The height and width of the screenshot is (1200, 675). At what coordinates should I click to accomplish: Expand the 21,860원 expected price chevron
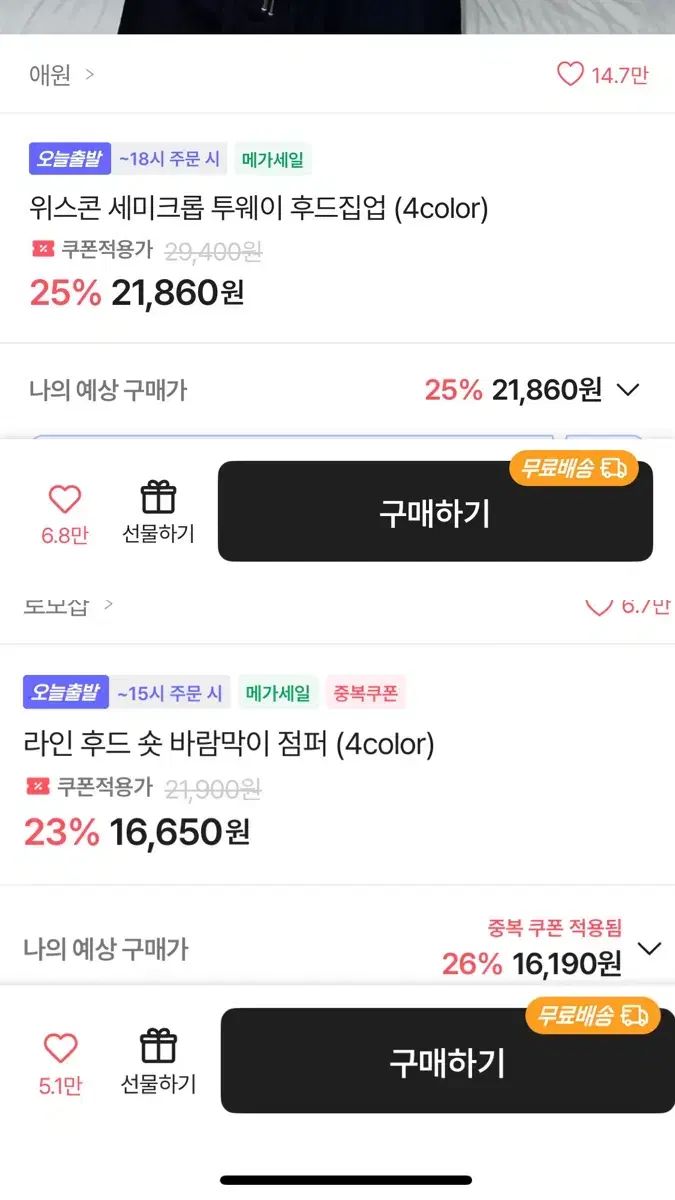click(x=628, y=390)
